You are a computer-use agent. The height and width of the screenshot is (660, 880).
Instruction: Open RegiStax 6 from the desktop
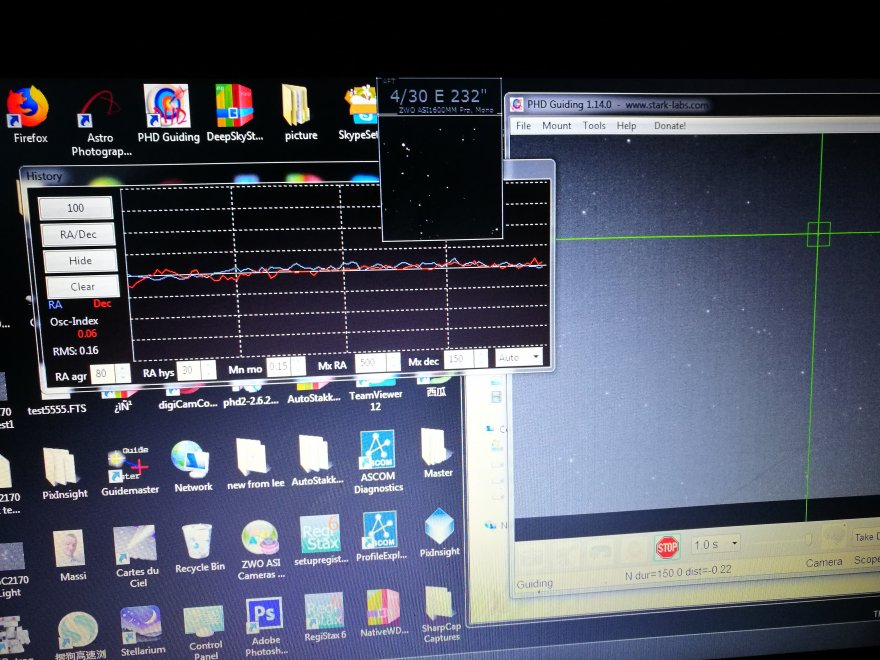tap(324, 617)
